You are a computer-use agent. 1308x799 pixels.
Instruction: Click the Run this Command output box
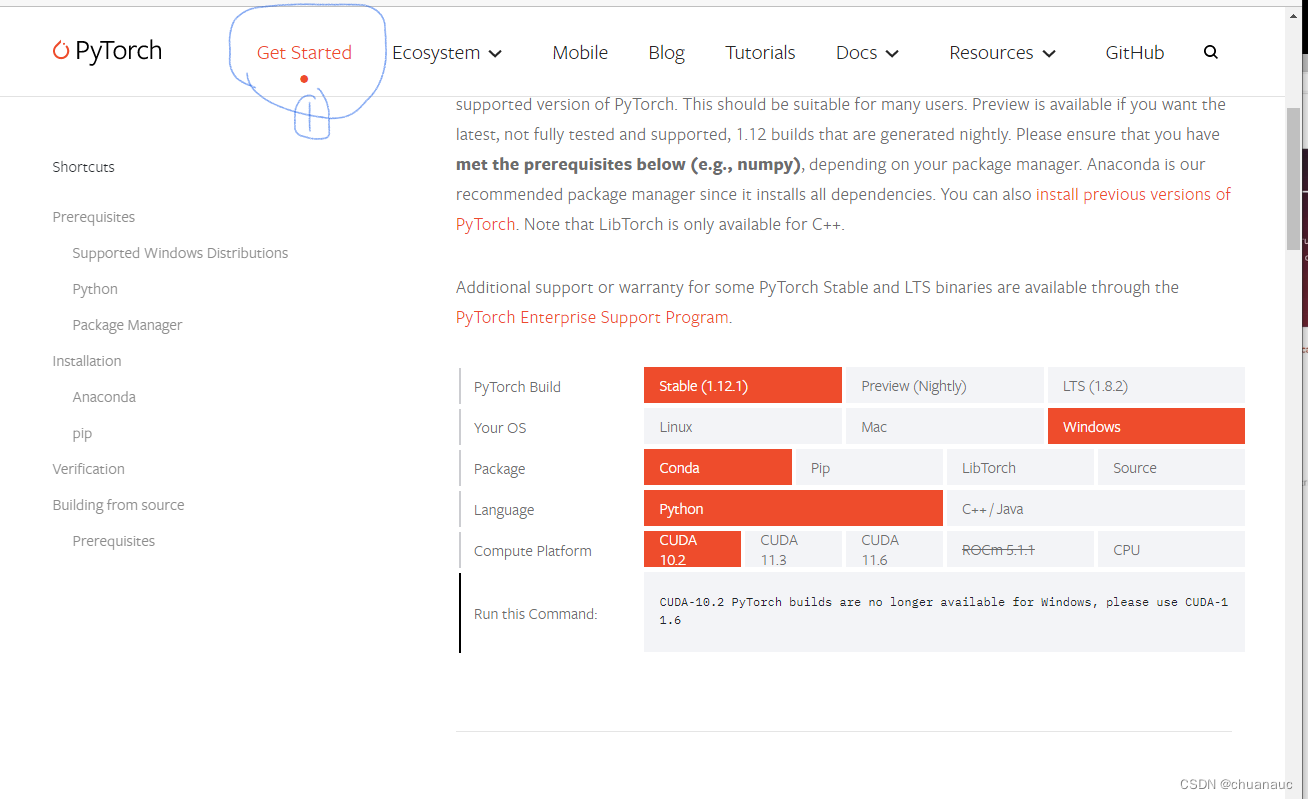(943, 612)
